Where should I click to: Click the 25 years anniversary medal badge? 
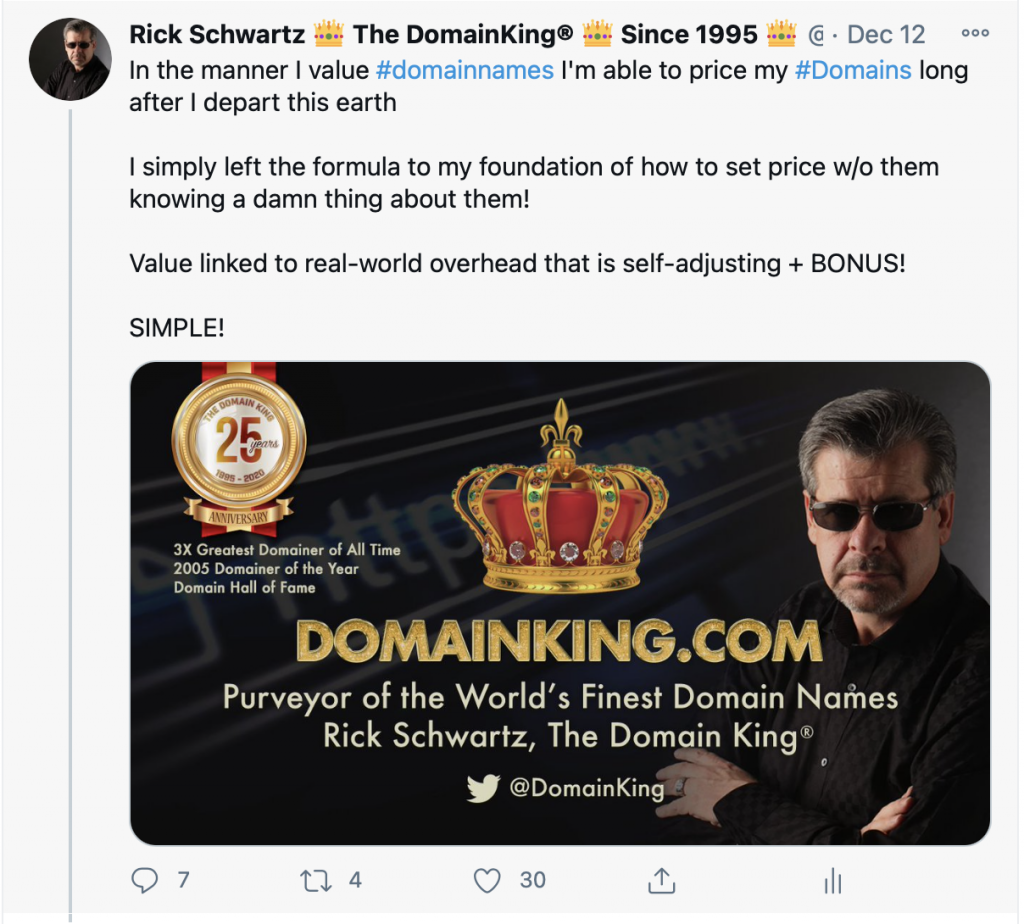[238, 445]
